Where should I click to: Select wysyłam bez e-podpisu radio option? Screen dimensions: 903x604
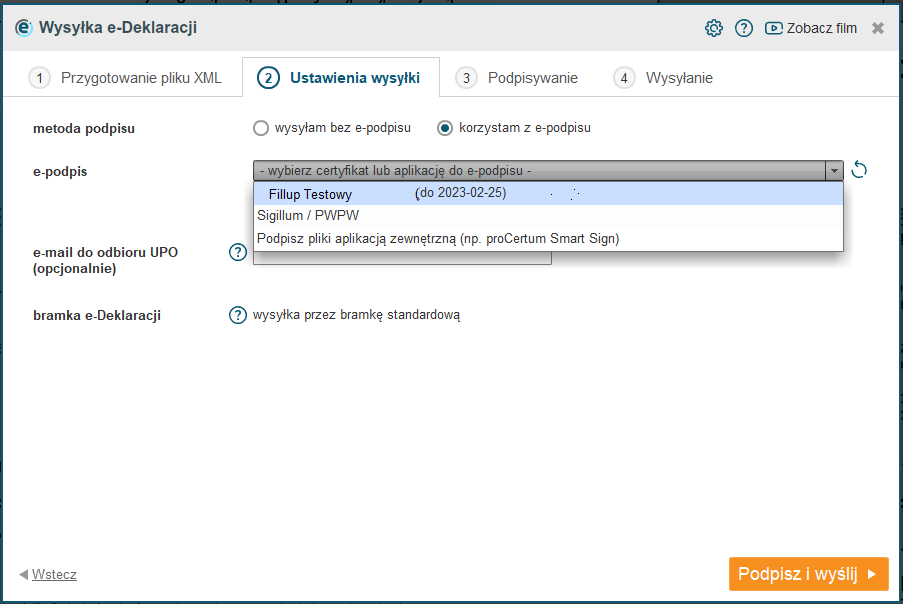[261, 128]
